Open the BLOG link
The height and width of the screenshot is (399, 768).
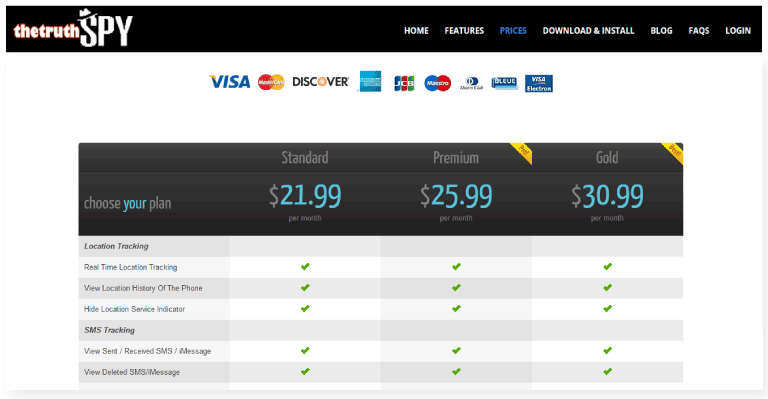(x=661, y=31)
